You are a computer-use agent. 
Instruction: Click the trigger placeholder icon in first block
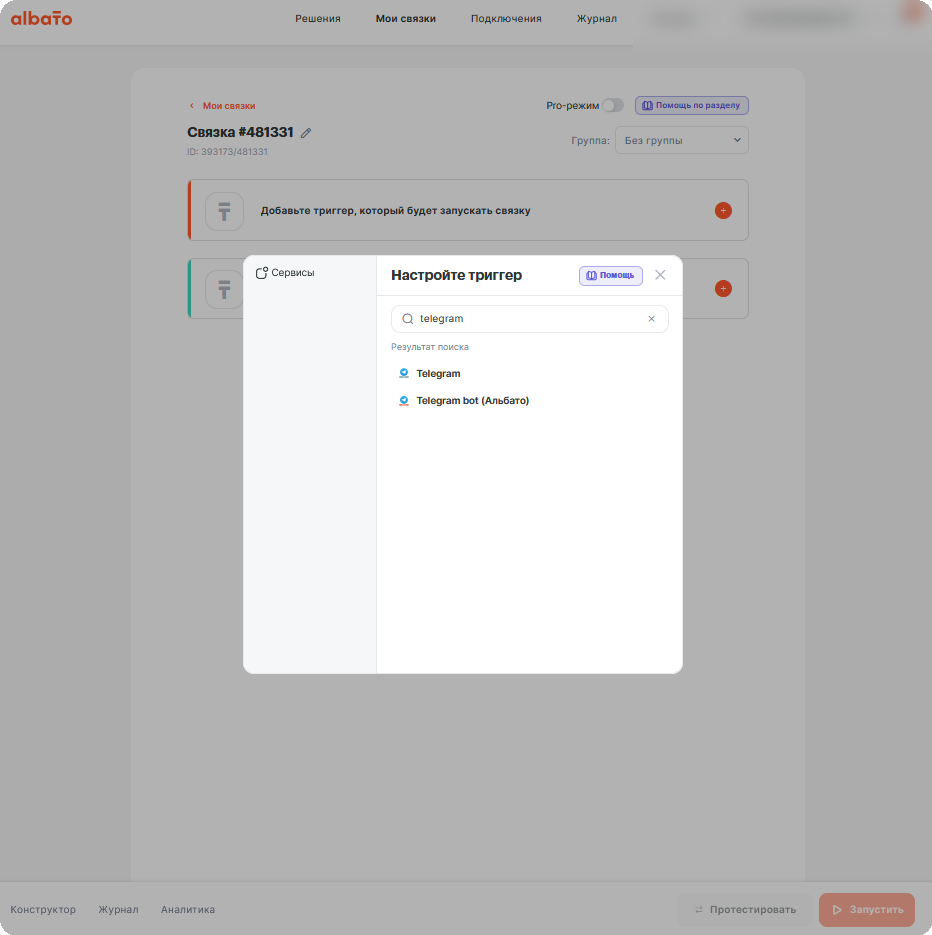(224, 211)
